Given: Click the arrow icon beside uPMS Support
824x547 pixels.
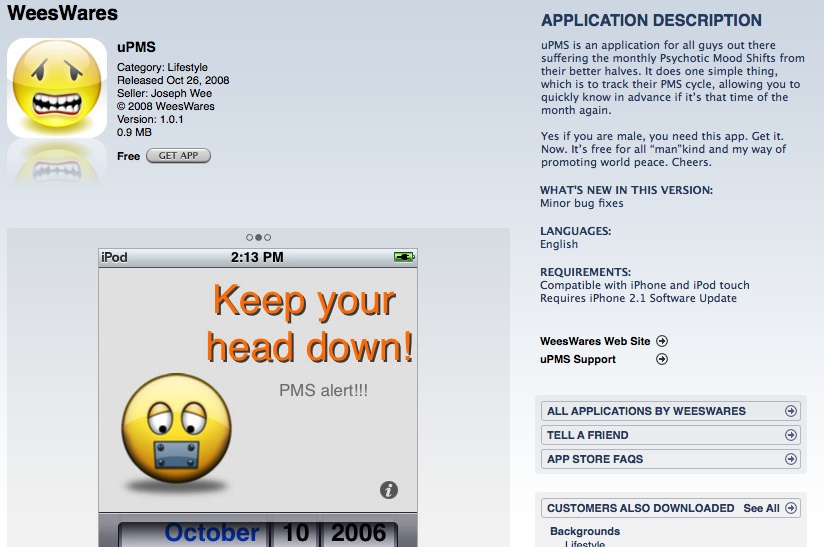Looking at the screenshot, I should pyautogui.click(x=662, y=359).
